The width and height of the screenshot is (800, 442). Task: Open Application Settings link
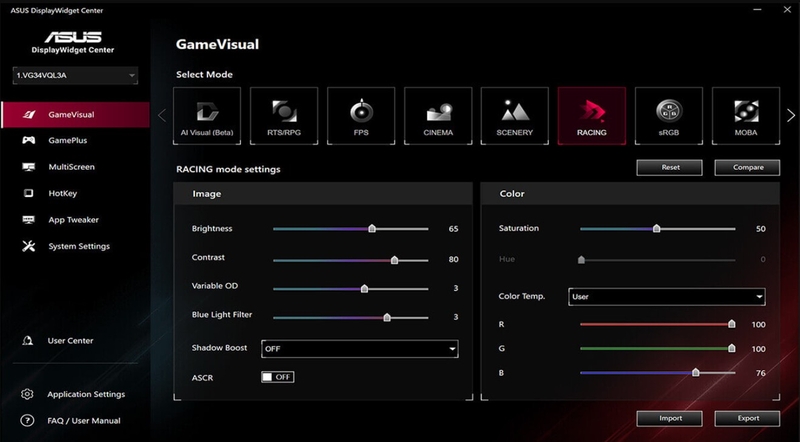86,394
